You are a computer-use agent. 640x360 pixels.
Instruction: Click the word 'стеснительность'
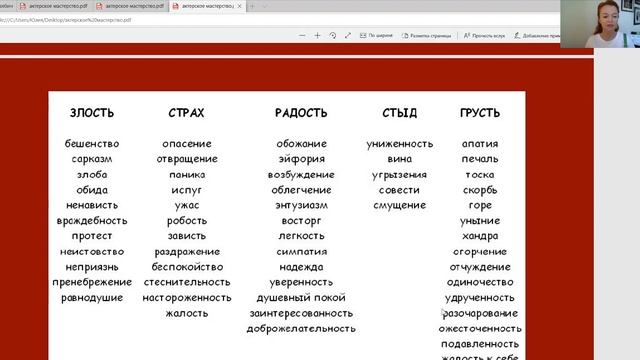pos(187,282)
